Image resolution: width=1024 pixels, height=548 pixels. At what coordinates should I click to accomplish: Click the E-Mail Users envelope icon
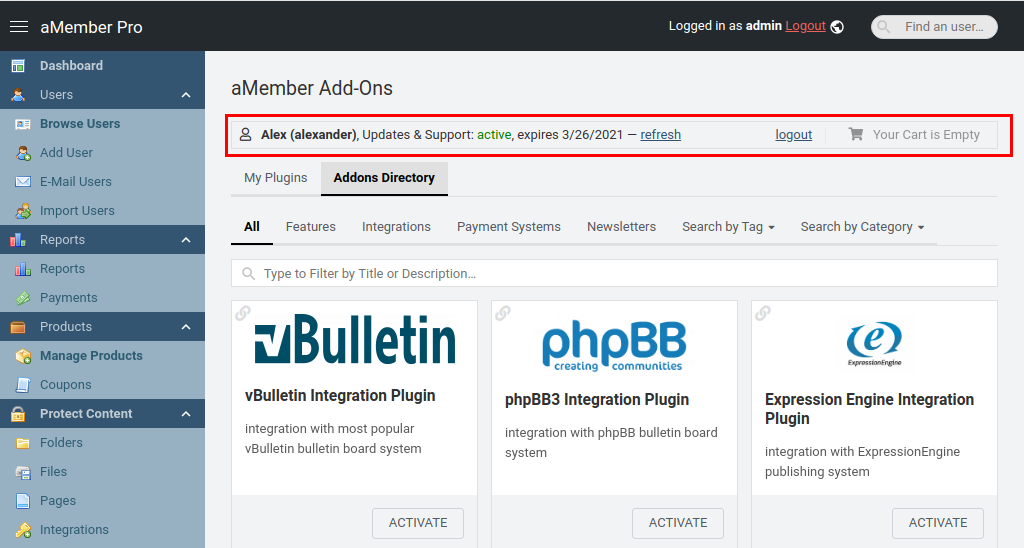pos(23,182)
